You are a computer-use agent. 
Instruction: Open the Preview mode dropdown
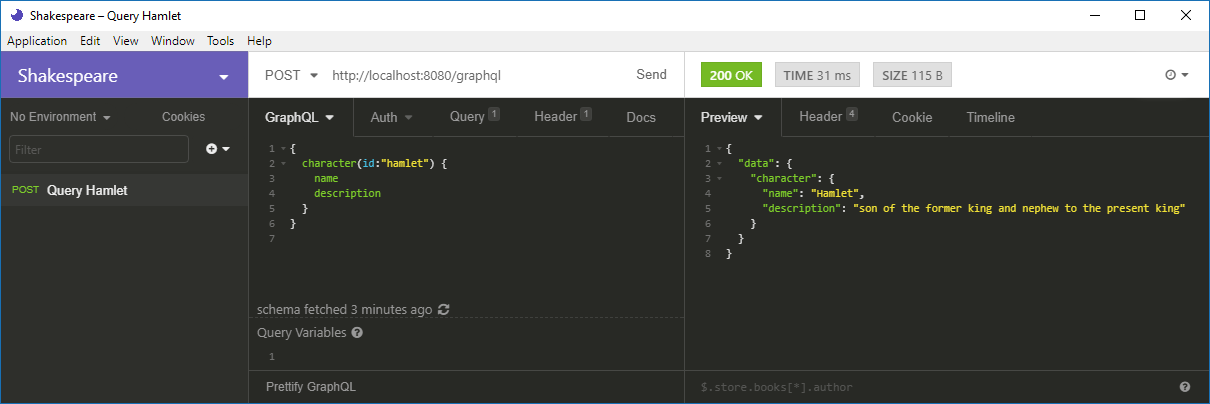(732, 117)
